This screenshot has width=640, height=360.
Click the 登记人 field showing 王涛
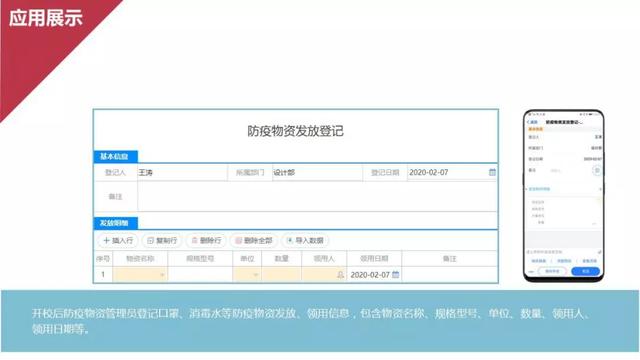point(182,173)
